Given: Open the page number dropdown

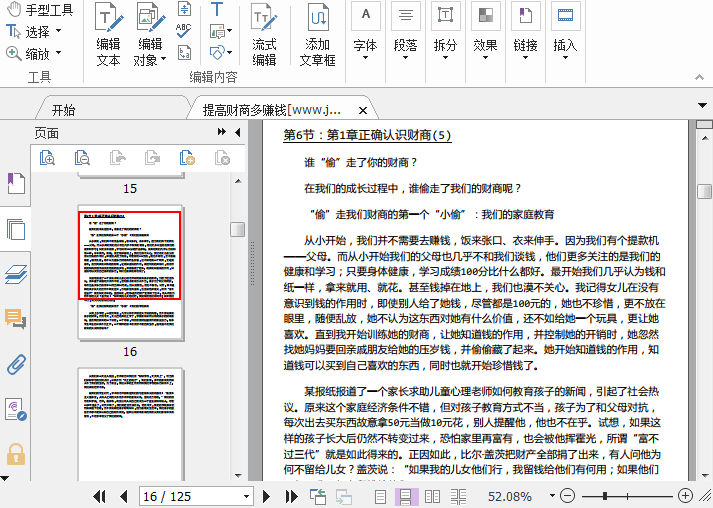Looking at the screenshot, I should tap(246, 496).
